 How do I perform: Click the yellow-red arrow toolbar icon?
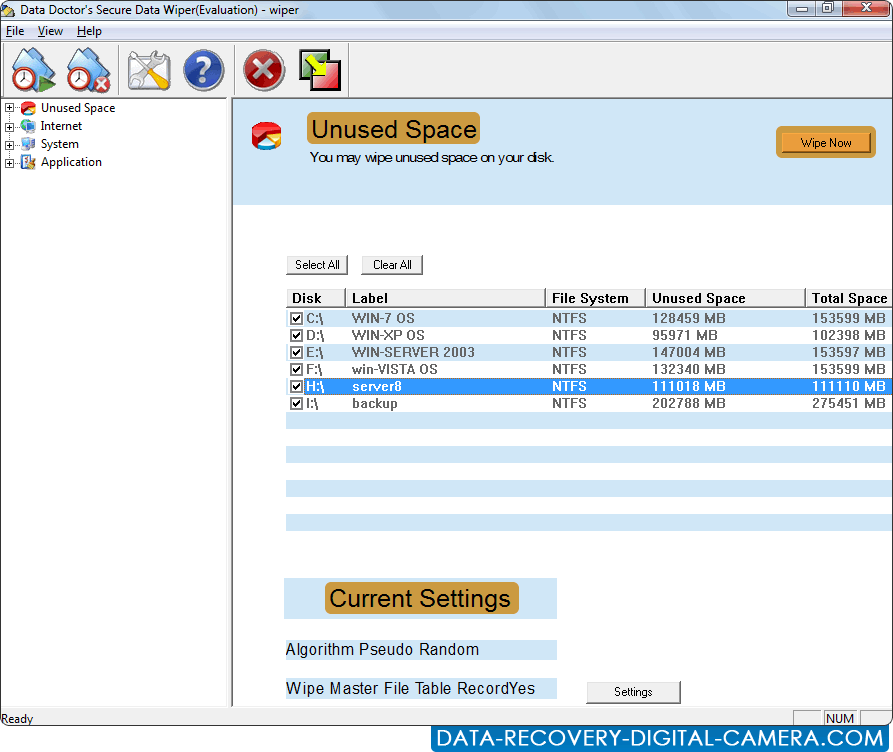pos(320,71)
